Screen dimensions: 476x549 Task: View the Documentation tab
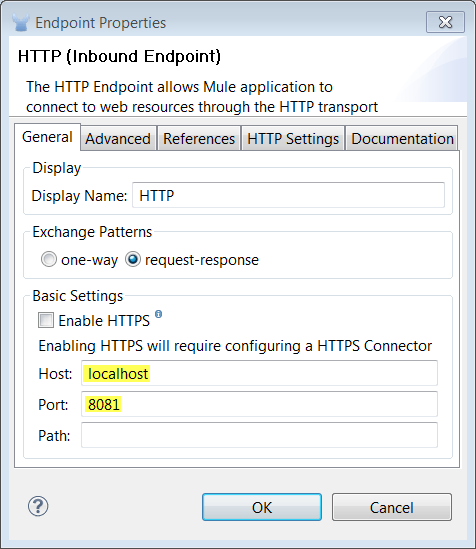[402, 139]
